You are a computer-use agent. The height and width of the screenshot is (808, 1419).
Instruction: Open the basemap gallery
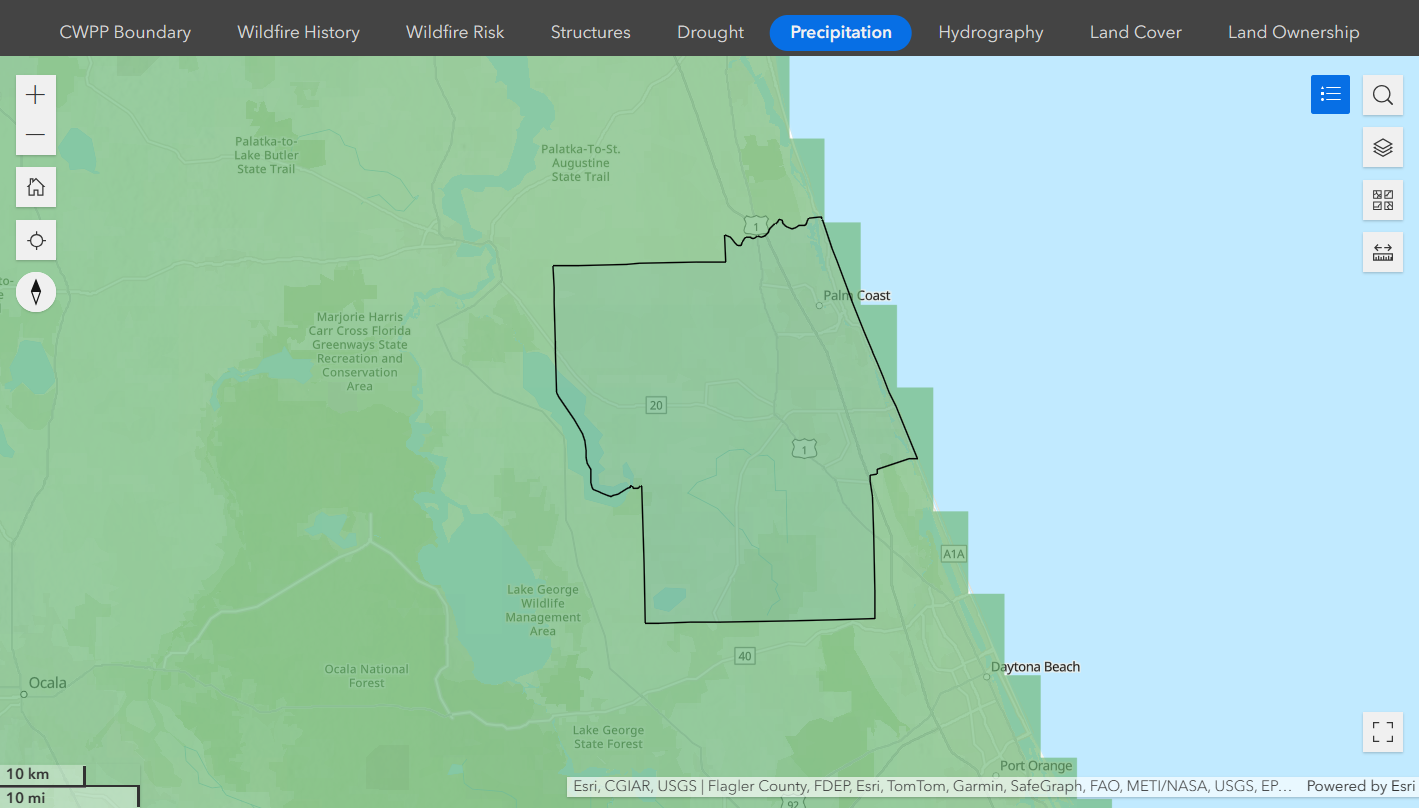tap(1382, 200)
